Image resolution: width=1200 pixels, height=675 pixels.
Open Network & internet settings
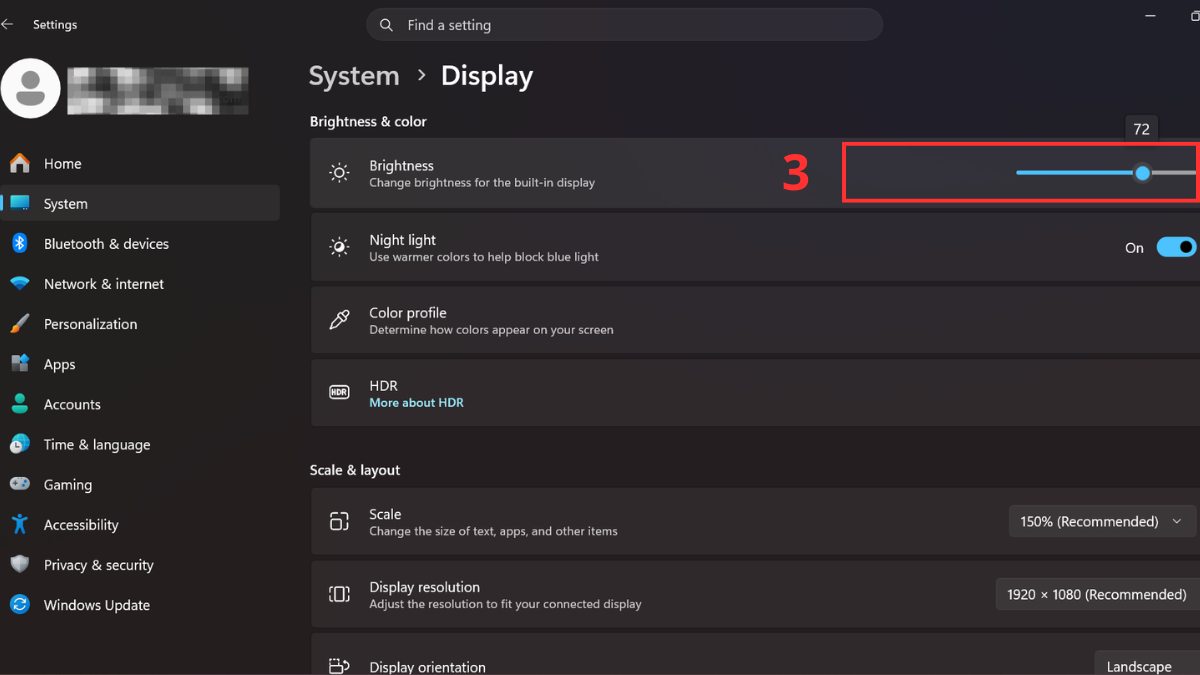pos(140,284)
